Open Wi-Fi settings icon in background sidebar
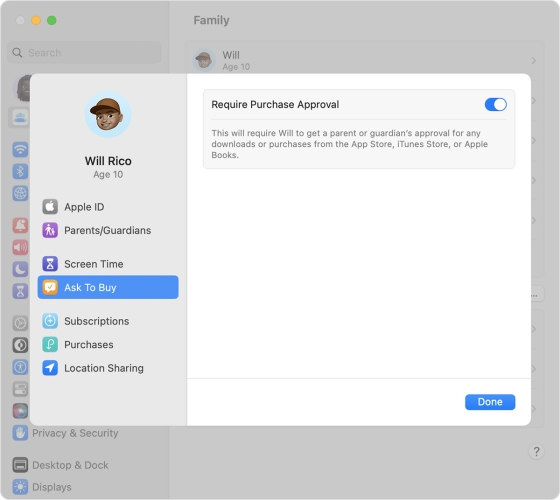Image resolution: width=560 pixels, height=500 pixels. pos(20,149)
